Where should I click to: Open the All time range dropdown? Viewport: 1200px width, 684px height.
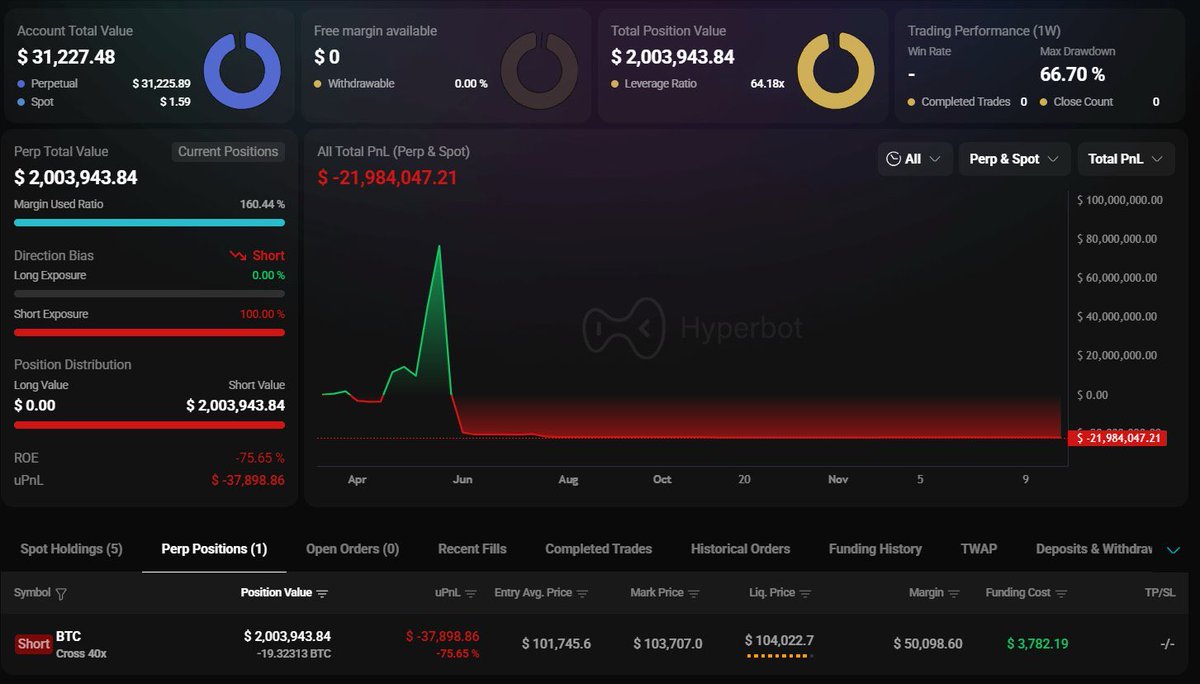point(915,158)
